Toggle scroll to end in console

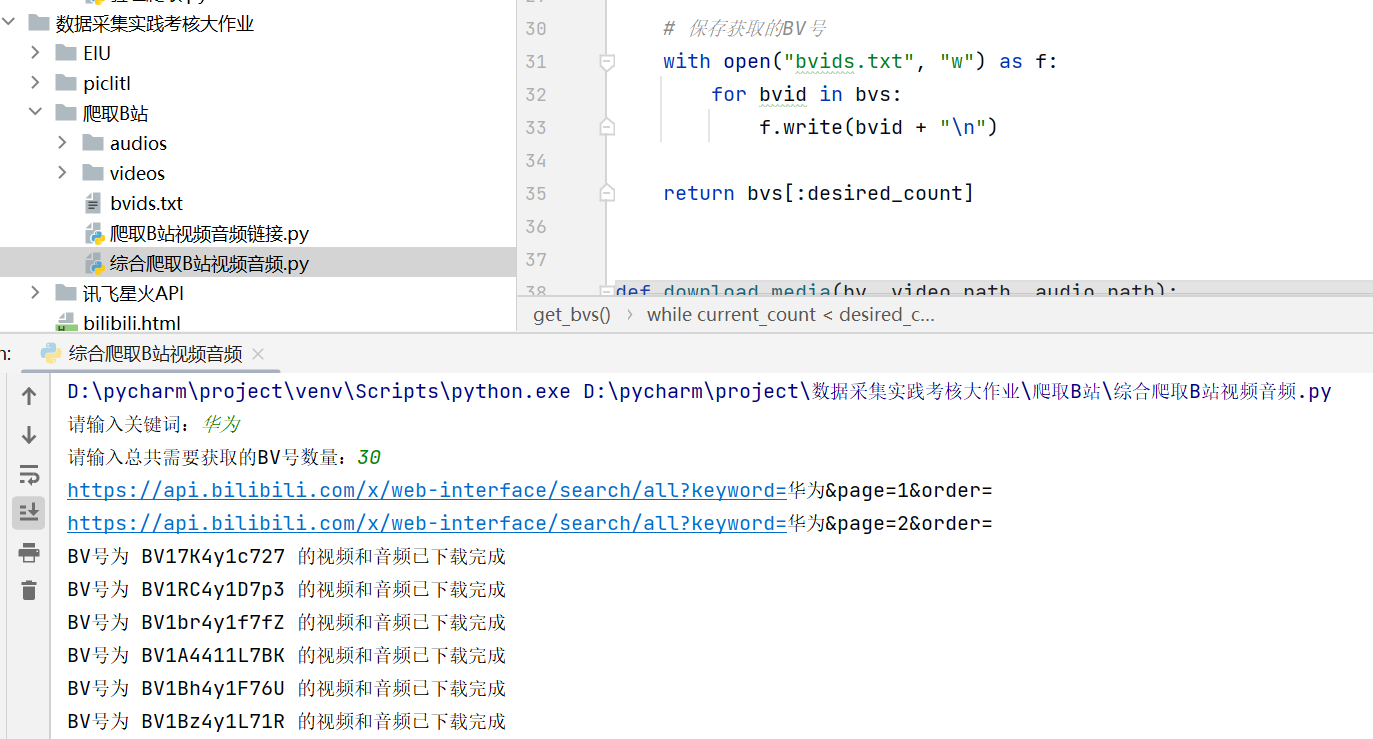click(x=29, y=513)
